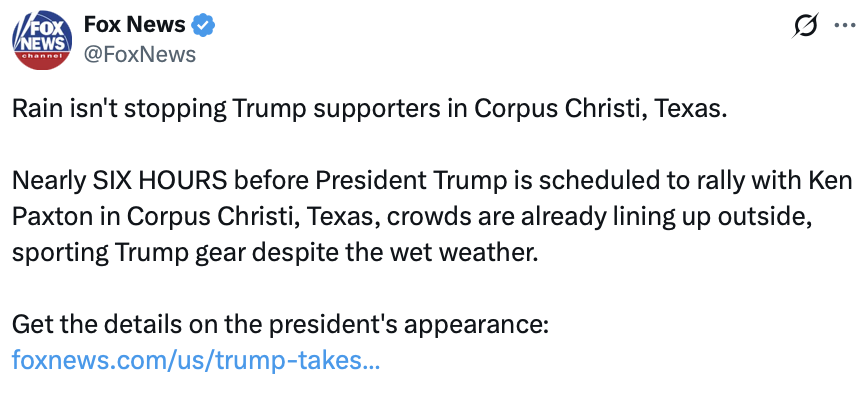Viewport: 866px width, 394px height.
Task: Open the Fox News profile avatar
Action: point(42,40)
